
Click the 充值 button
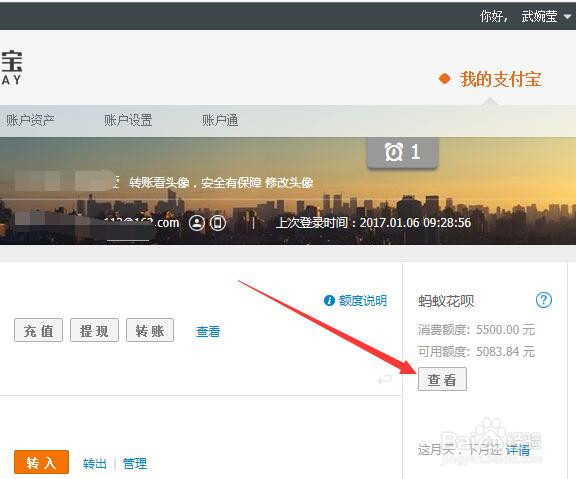coord(39,330)
